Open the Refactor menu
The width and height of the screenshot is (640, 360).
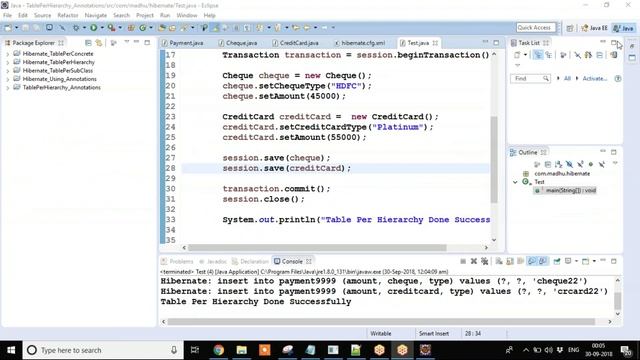68,15
